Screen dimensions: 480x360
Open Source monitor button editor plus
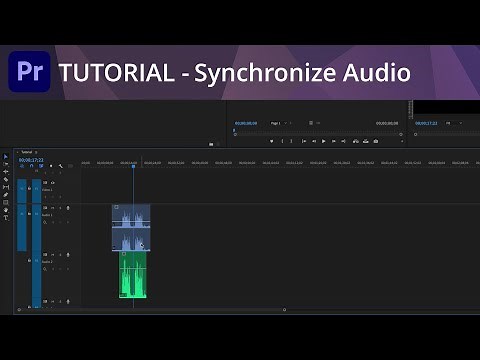[402, 141]
